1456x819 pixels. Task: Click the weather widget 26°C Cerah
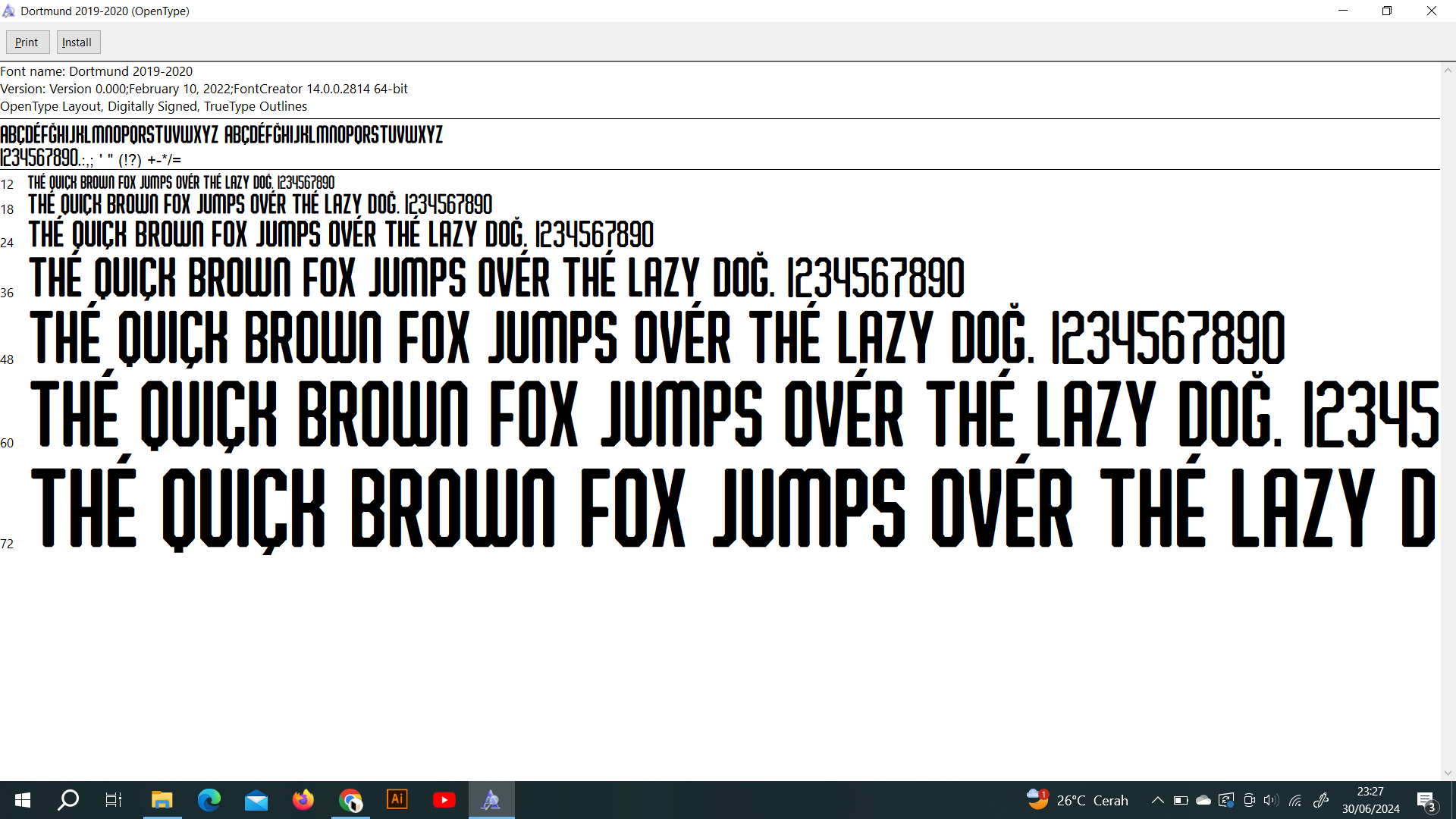(1077, 800)
